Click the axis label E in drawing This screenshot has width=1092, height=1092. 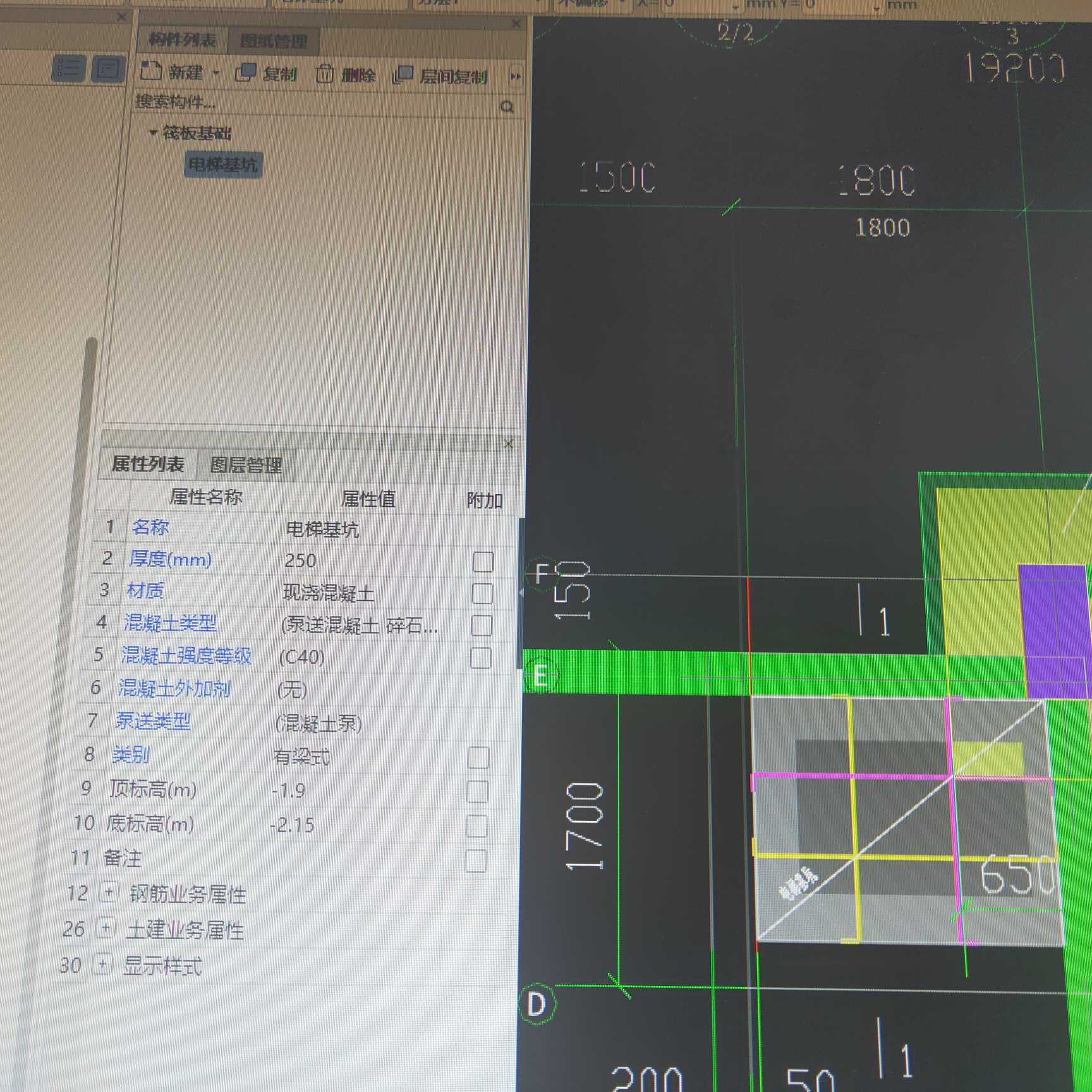[x=542, y=676]
